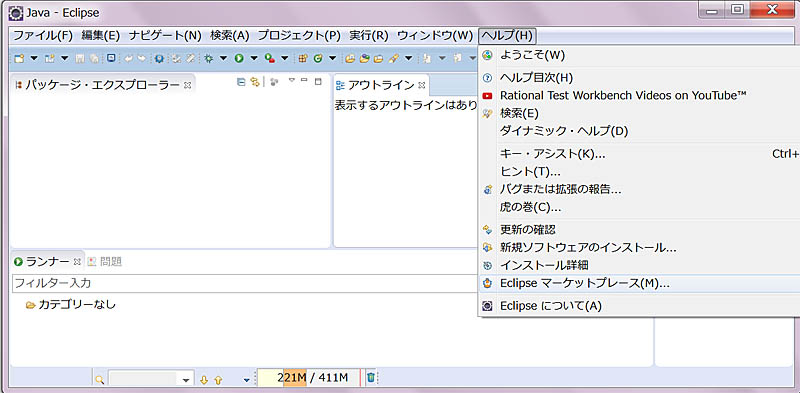The image size is (800, 393).
Task: Maximize the Package Explorer view
Action: [x=318, y=81]
